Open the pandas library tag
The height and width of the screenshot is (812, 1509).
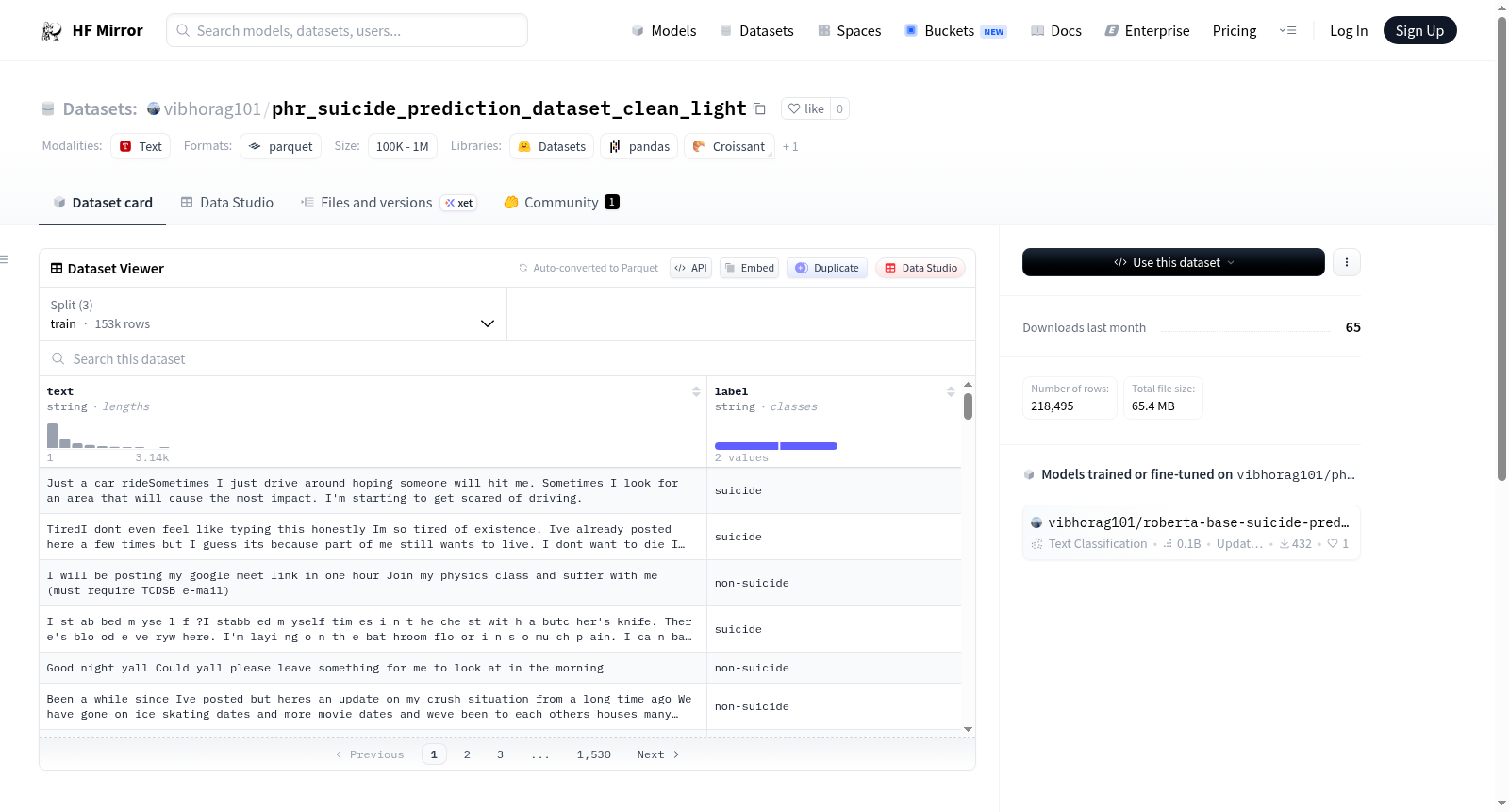pos(639,146)
